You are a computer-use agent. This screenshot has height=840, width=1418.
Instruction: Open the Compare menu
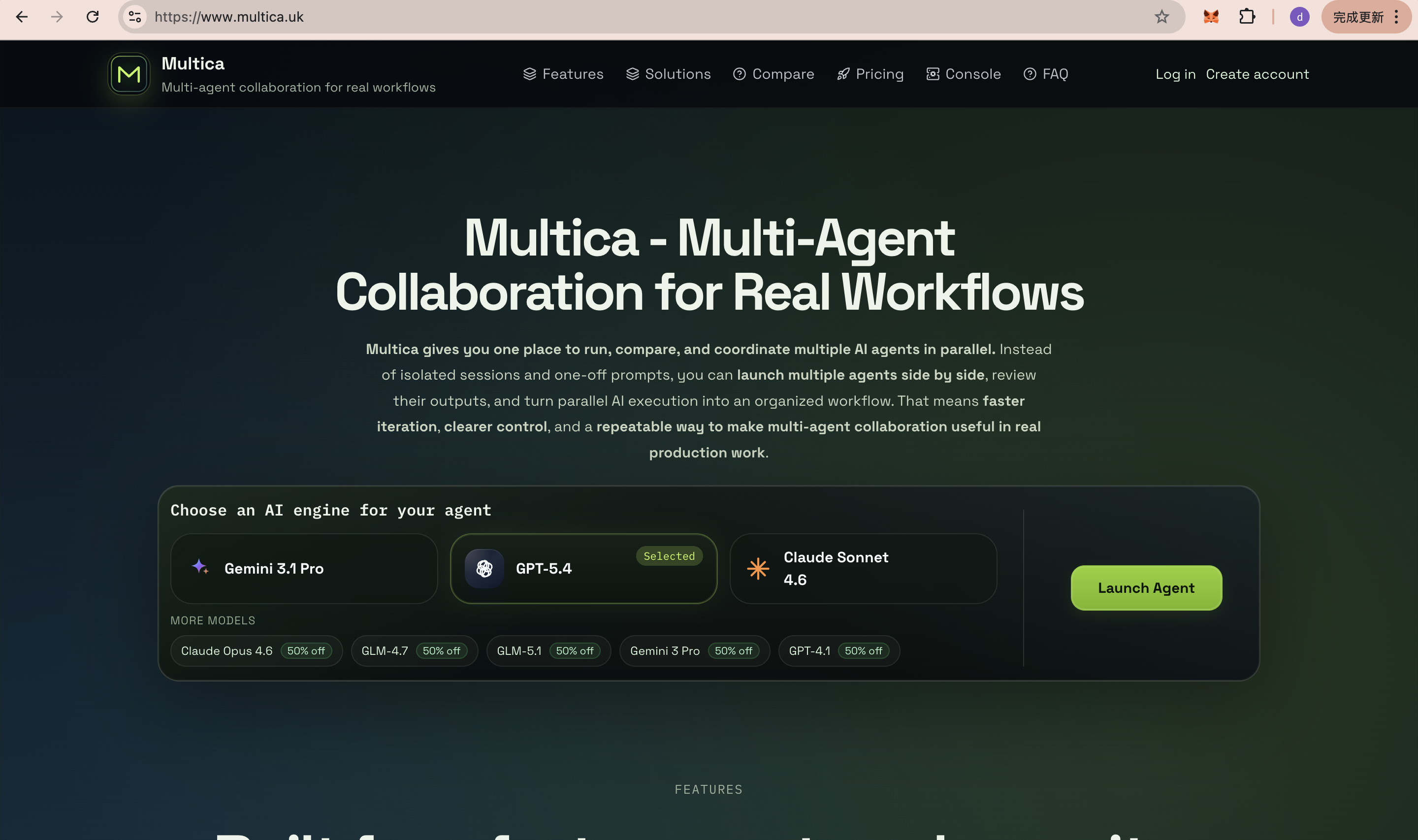tap(773, 73)
